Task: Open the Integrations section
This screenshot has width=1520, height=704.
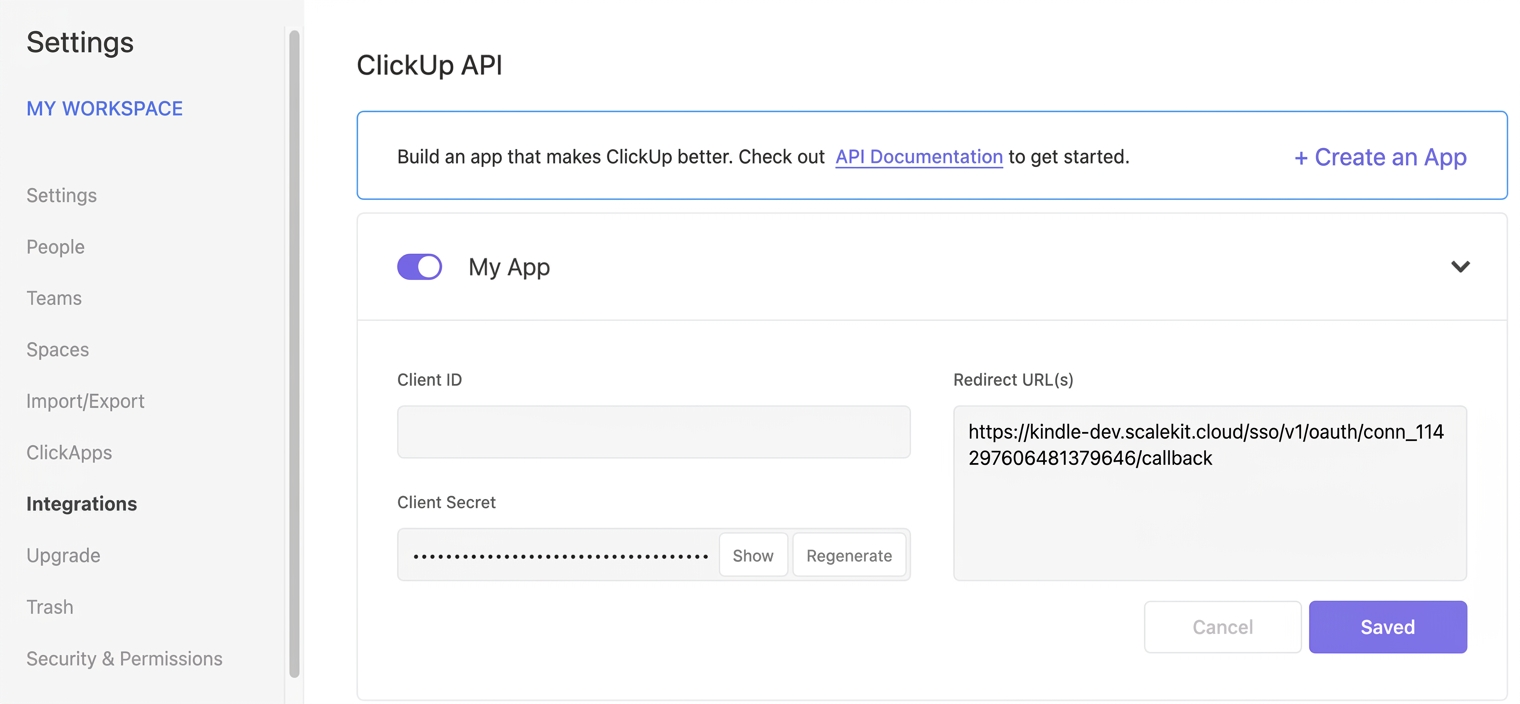Action: (x=81, y=504)
